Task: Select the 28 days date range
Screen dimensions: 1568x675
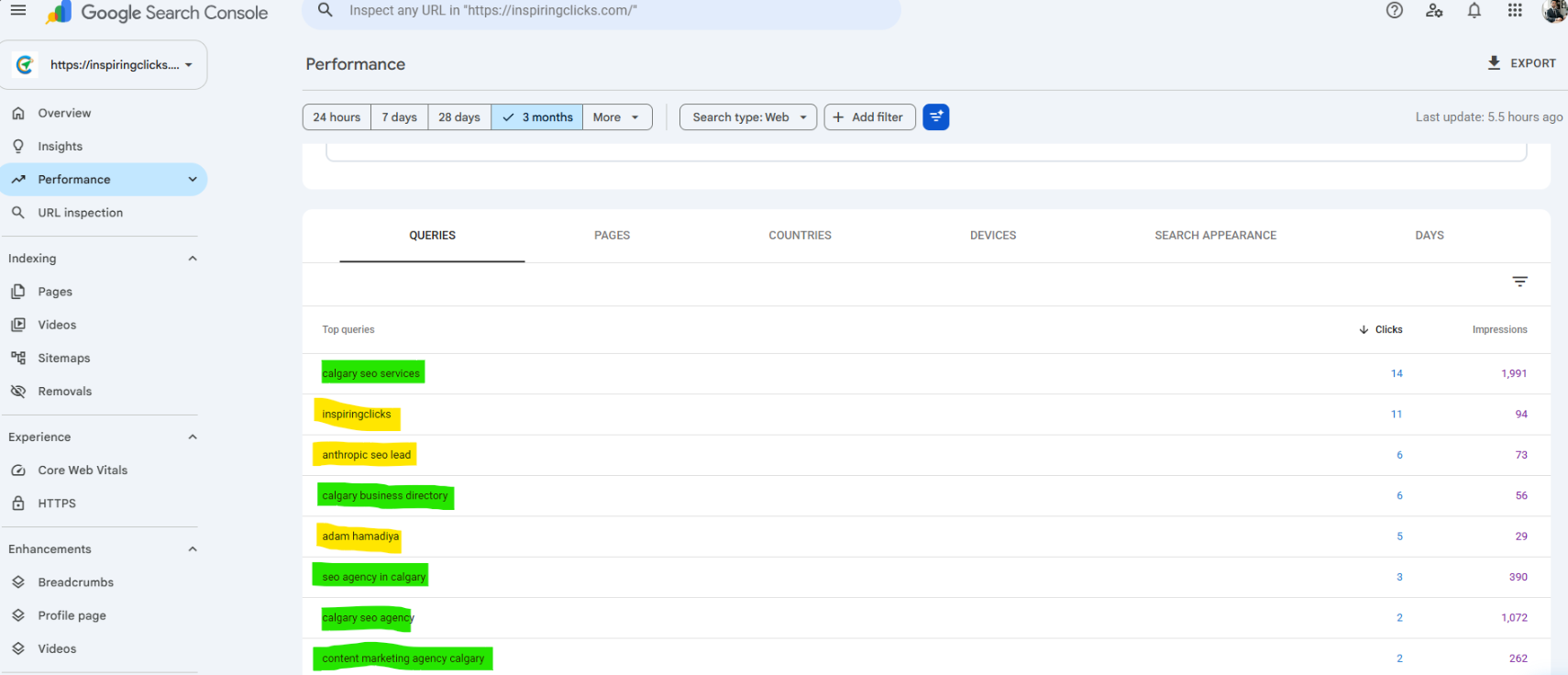Action: [x=459, y=117]
